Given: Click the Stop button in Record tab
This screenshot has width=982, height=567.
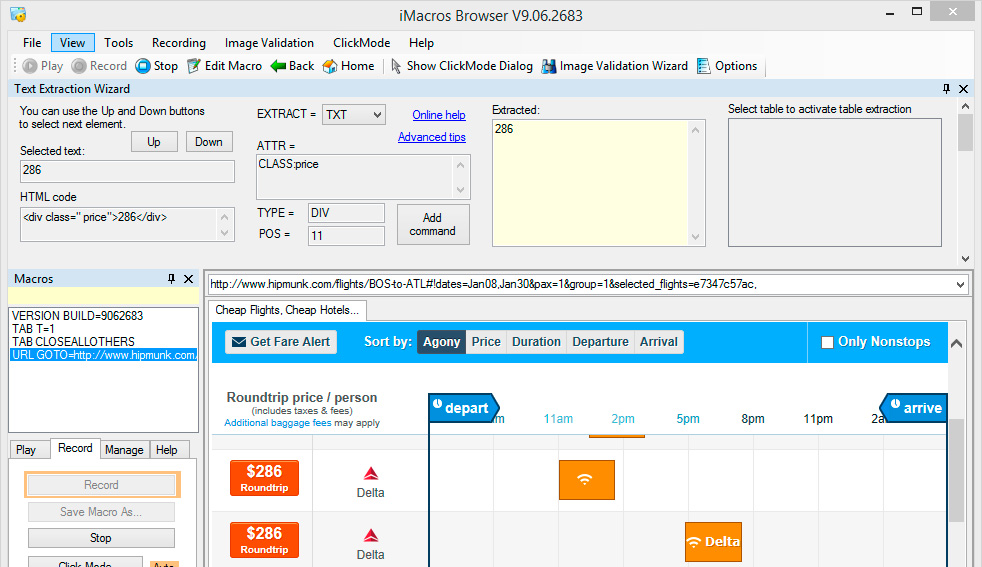Looking at the screenshot, I should 101,538.
